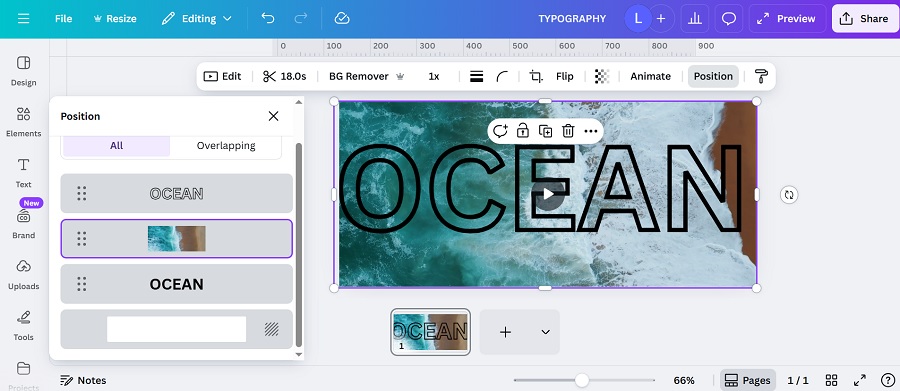The height and width of the screenshot is (391, 900).
Task: Open the Design sidebar panel
Action: [x=24, y=70]
